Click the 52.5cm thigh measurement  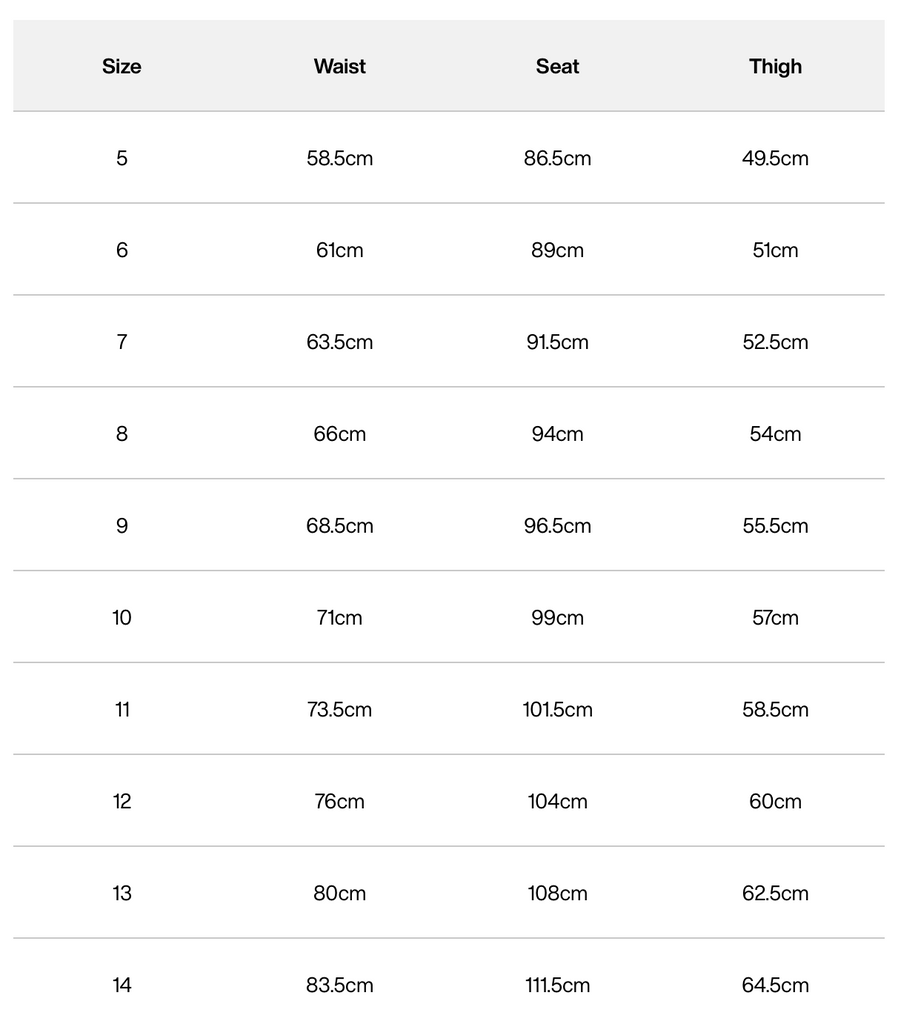pos(775,342)
